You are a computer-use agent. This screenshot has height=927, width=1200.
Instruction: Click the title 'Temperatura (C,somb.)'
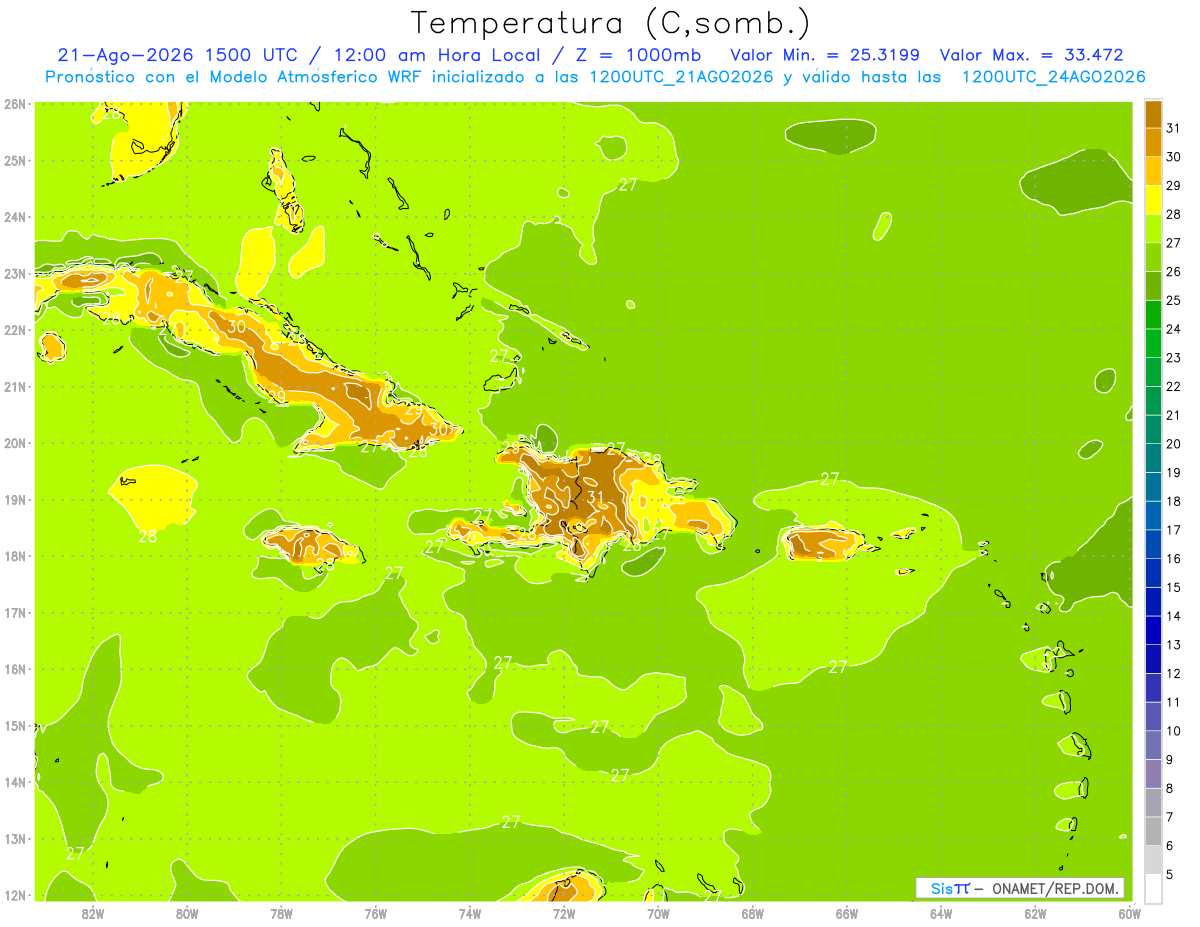pos(611,23)
